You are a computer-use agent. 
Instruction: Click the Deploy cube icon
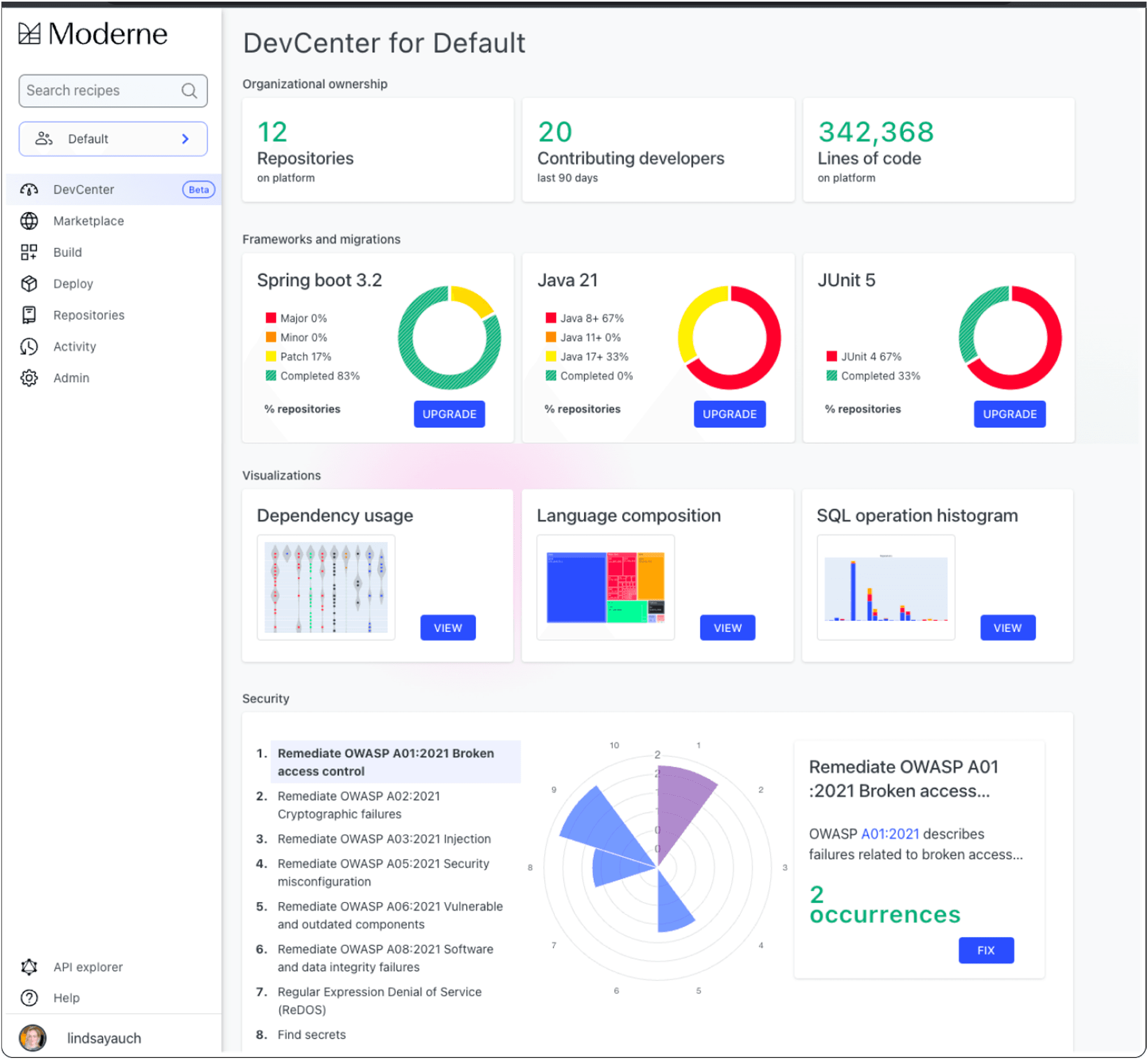click(x=28, y=284)
